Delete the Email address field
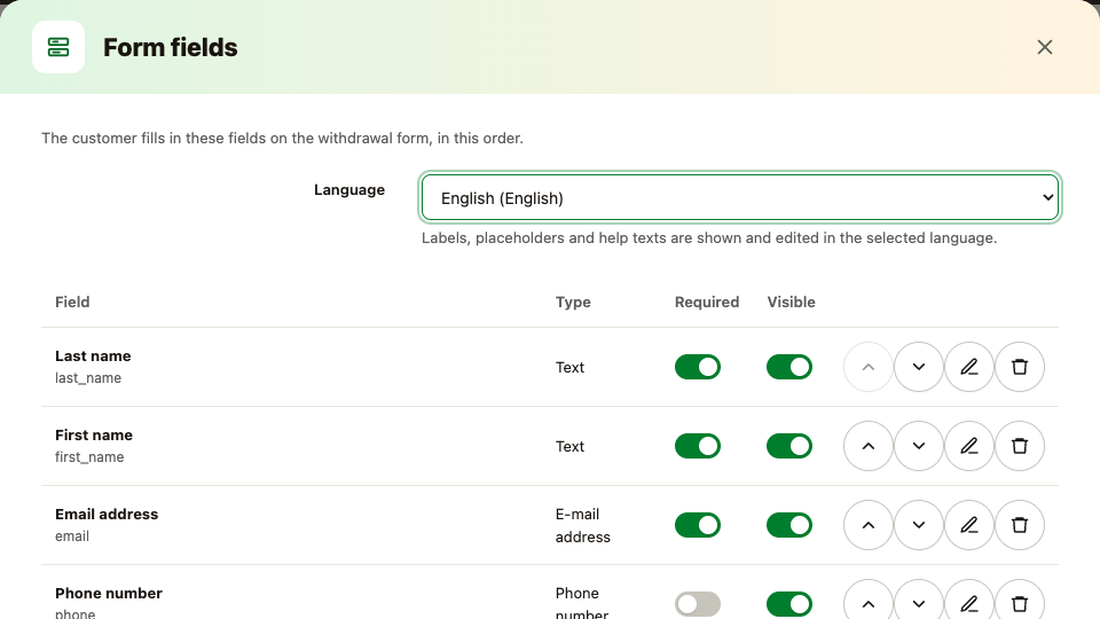The image size is (1100, 619). (x=1019, y=525)
